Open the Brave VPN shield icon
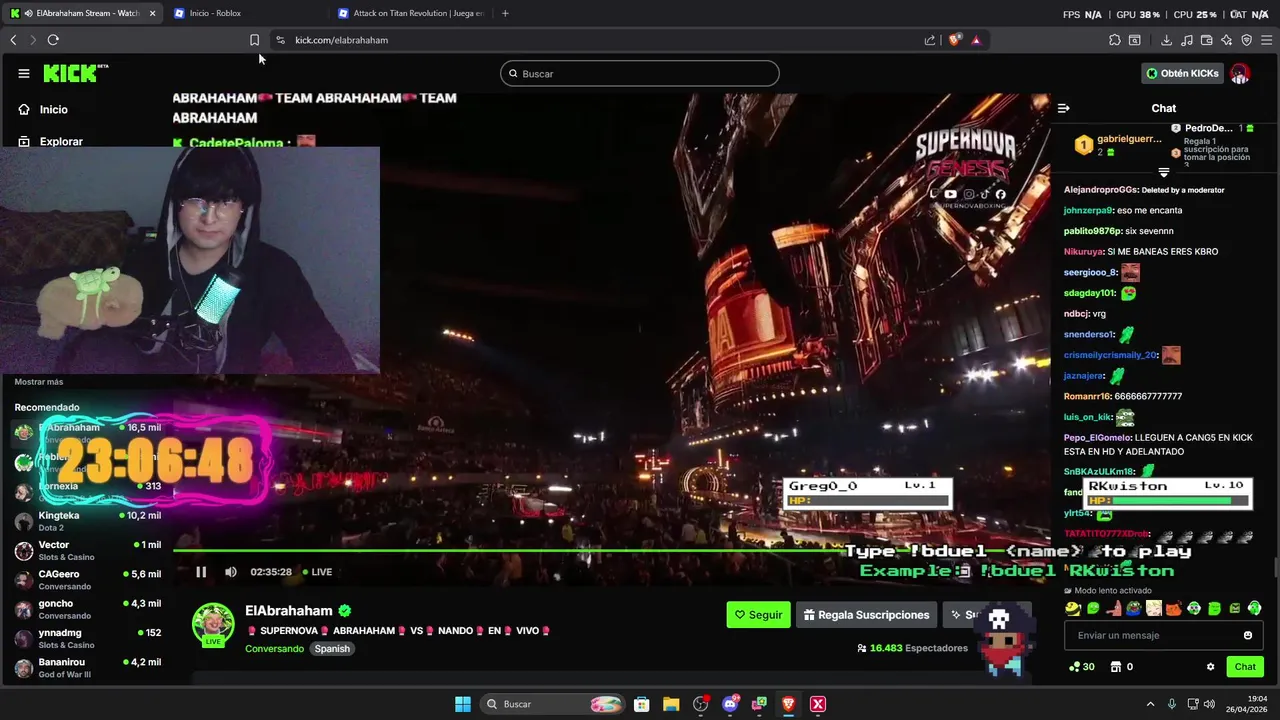This screenshot has height=720, width=1280. pos(1247,40)
